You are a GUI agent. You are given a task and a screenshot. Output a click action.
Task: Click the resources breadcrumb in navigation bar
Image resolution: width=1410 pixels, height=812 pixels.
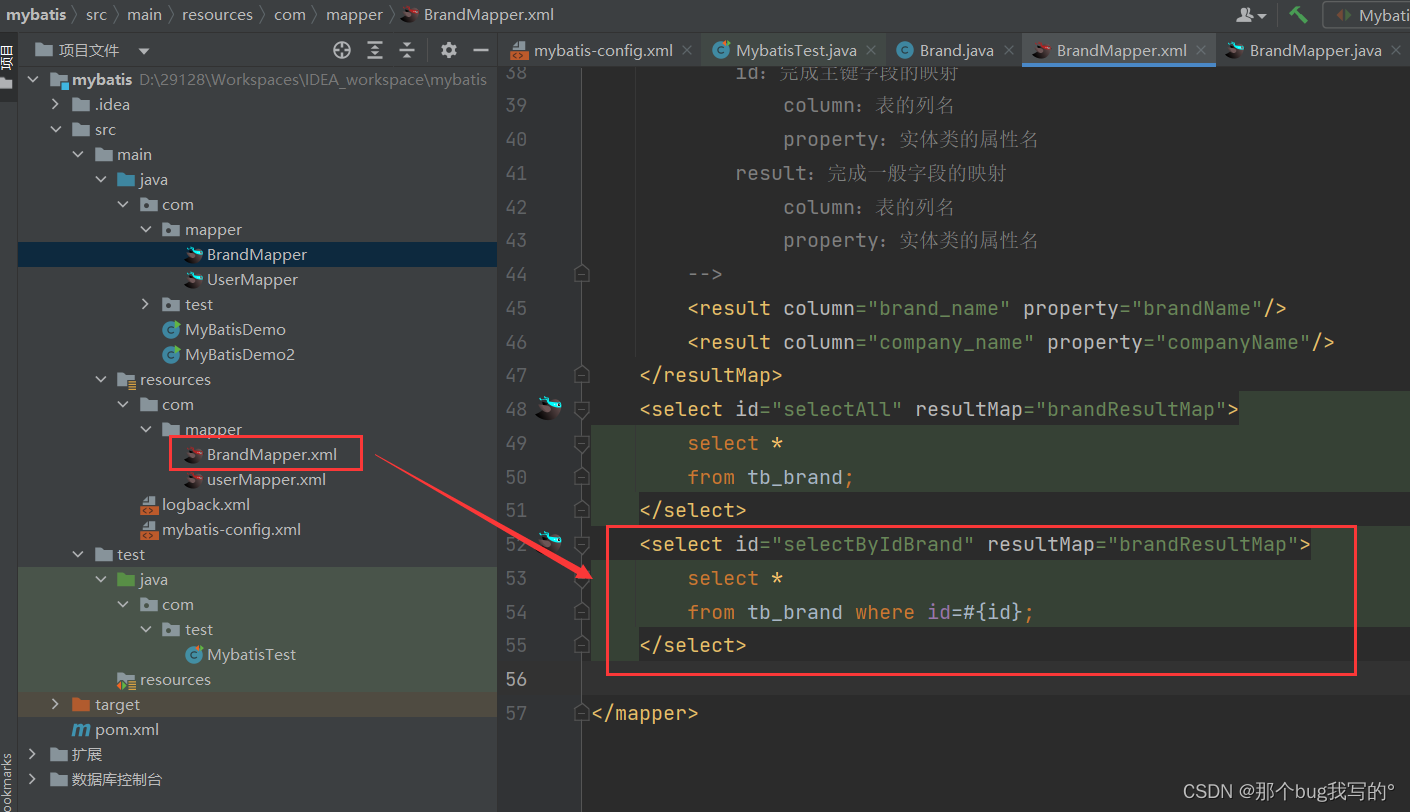(217, 15)
